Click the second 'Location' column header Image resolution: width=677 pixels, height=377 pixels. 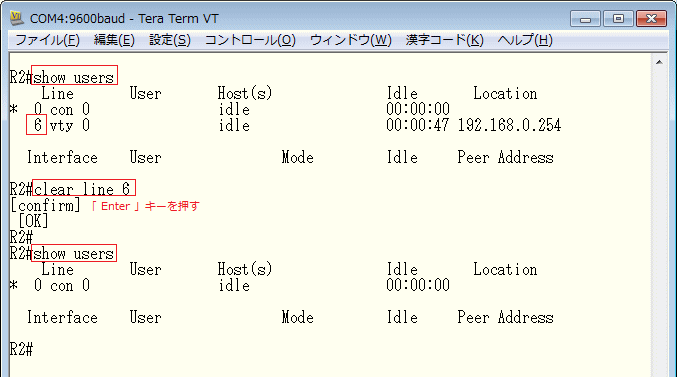click(505, 269)
